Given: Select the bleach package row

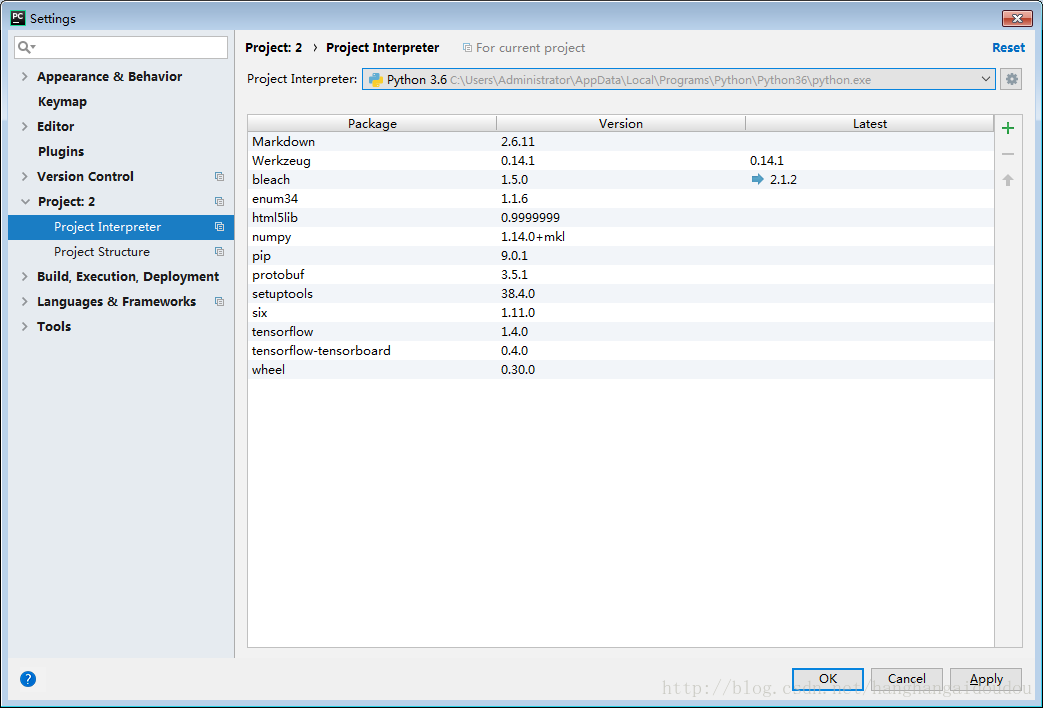Looking at the screenshot, I should (x=621, y=180).
